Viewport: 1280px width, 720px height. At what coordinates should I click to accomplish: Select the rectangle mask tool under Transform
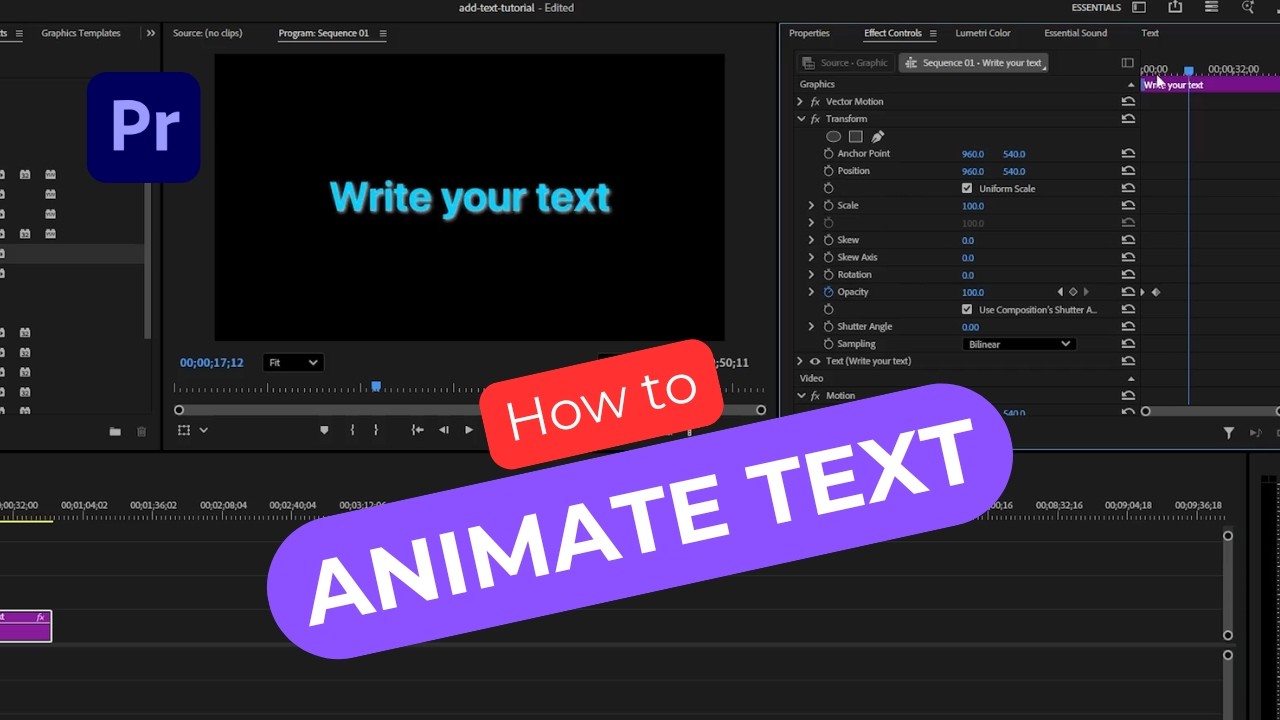pyautogui.click(x=856, y=137)
